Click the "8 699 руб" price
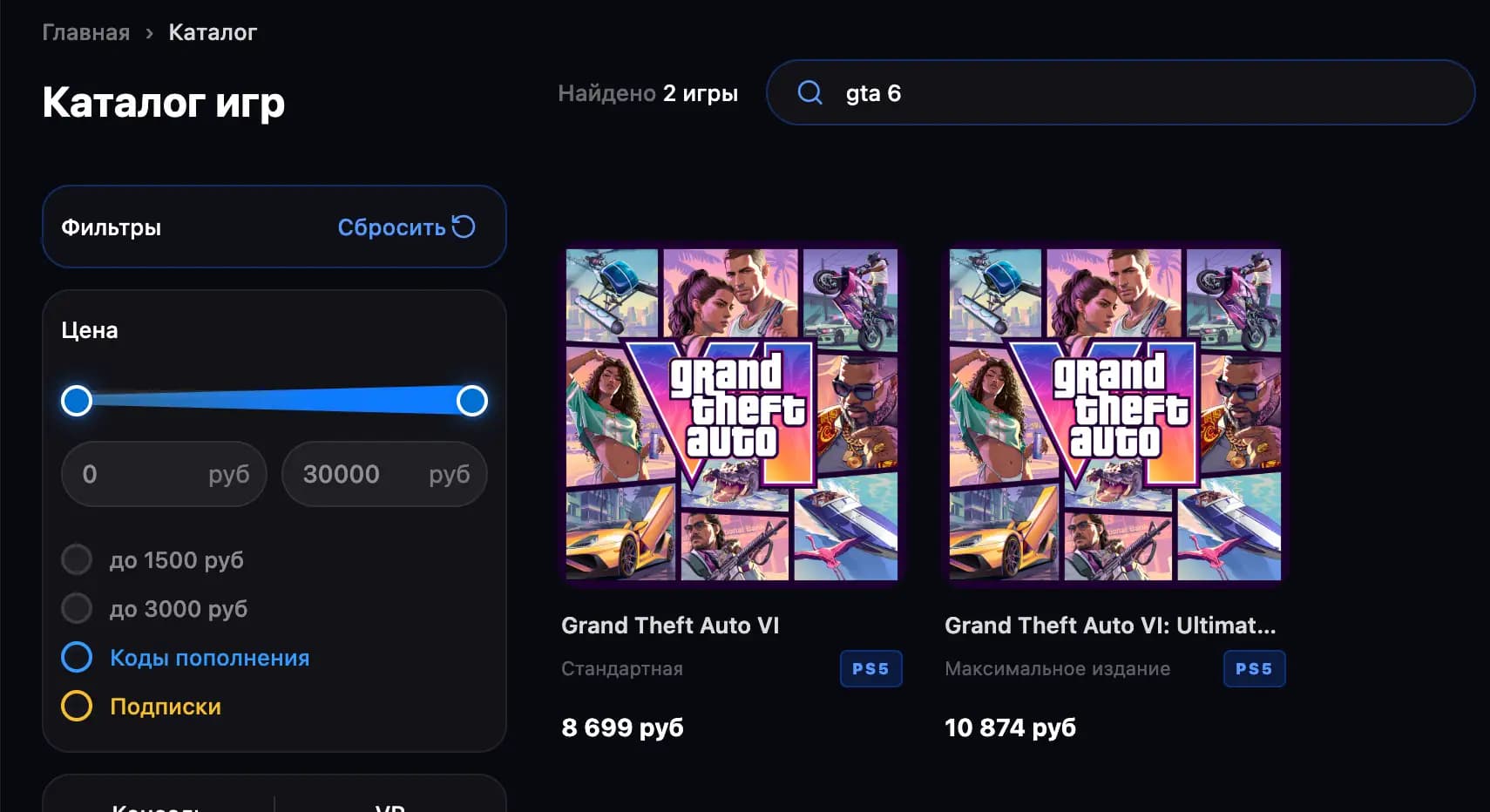 tap(623, 727)
